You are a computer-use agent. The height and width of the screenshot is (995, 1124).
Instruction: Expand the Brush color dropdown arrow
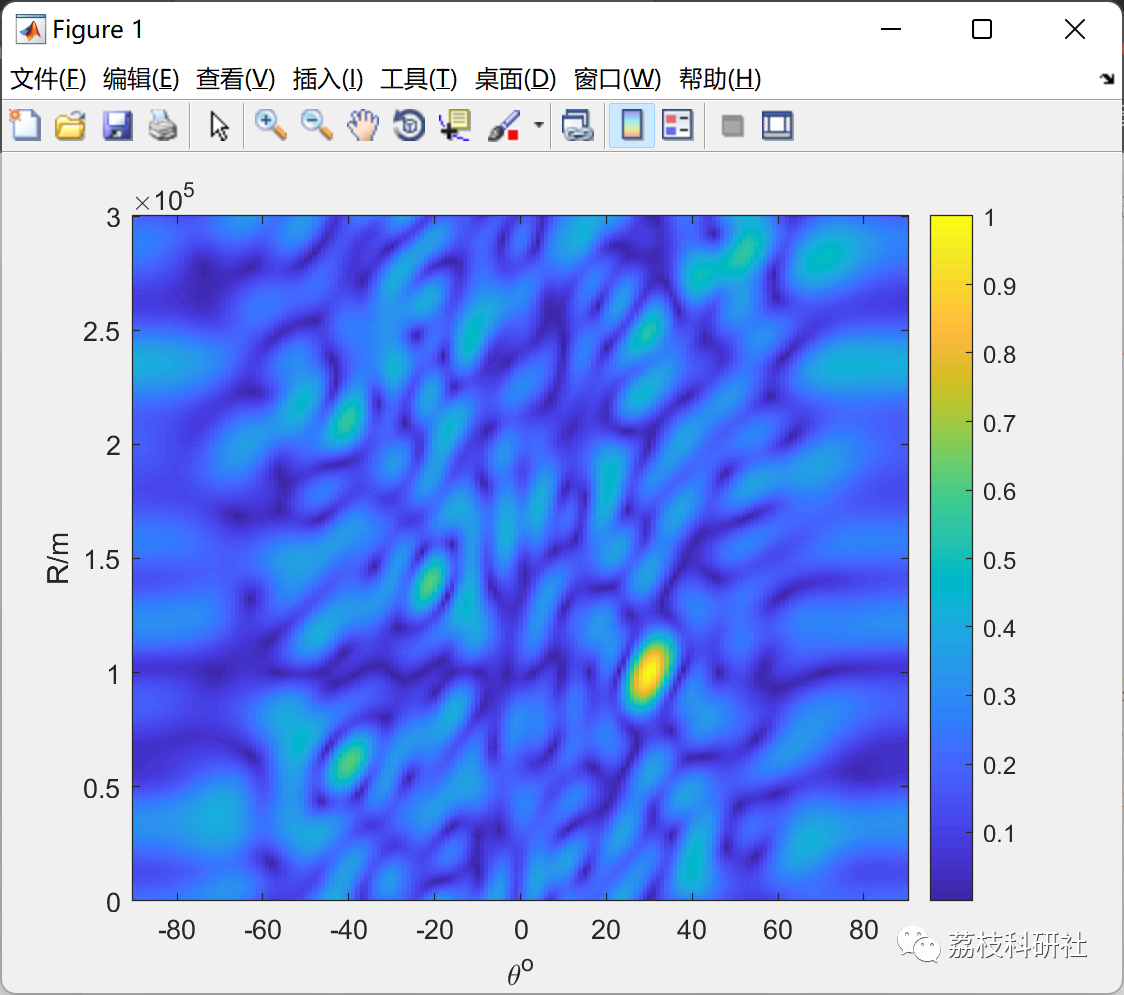[538, 125]
